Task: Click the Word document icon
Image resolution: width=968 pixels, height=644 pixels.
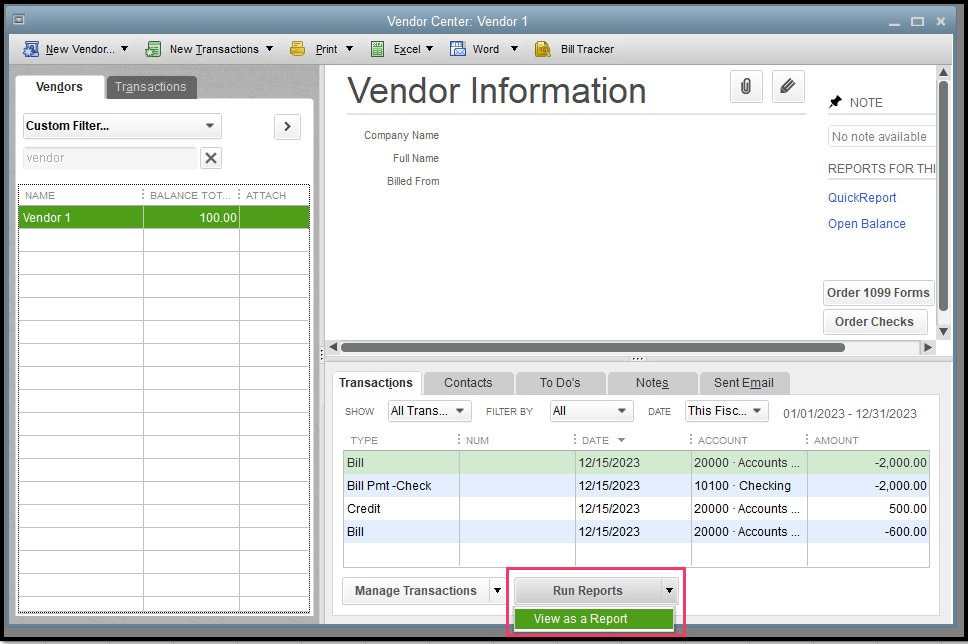Action: click(x=457, y=49)
